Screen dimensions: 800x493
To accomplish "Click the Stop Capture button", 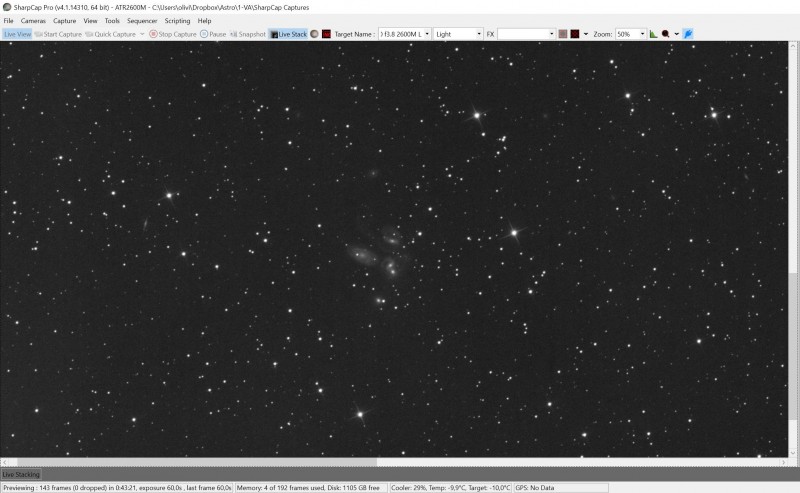I will click(x=173, y=34).
